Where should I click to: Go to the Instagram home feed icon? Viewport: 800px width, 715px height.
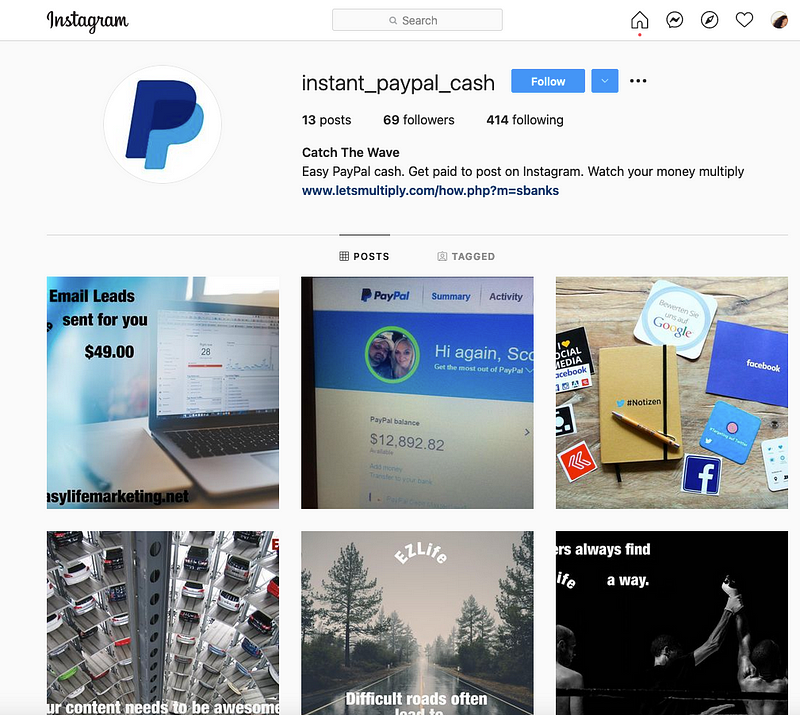tap(639, 20)
